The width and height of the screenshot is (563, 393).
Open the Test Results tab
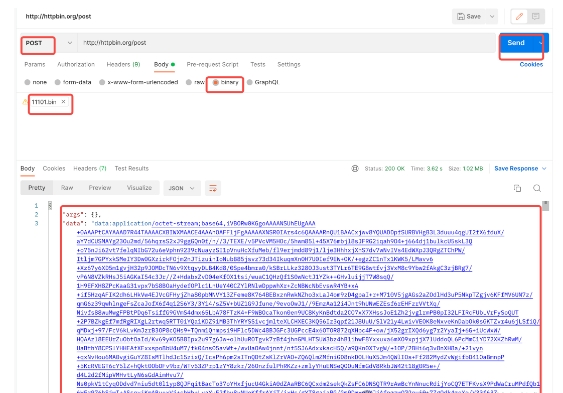pos(131,169)
